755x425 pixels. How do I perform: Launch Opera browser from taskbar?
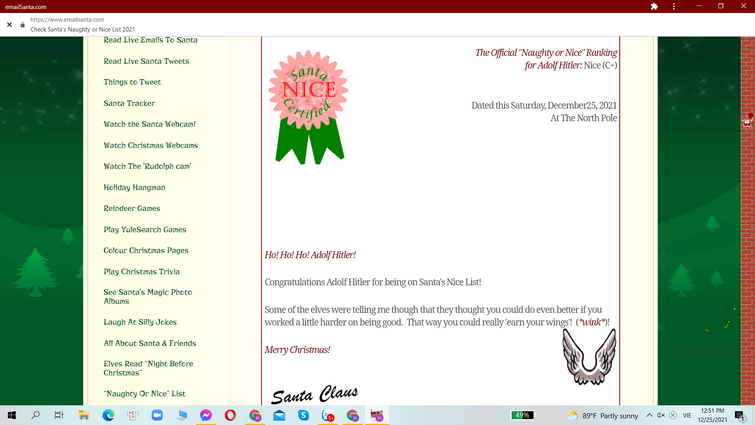230,415
